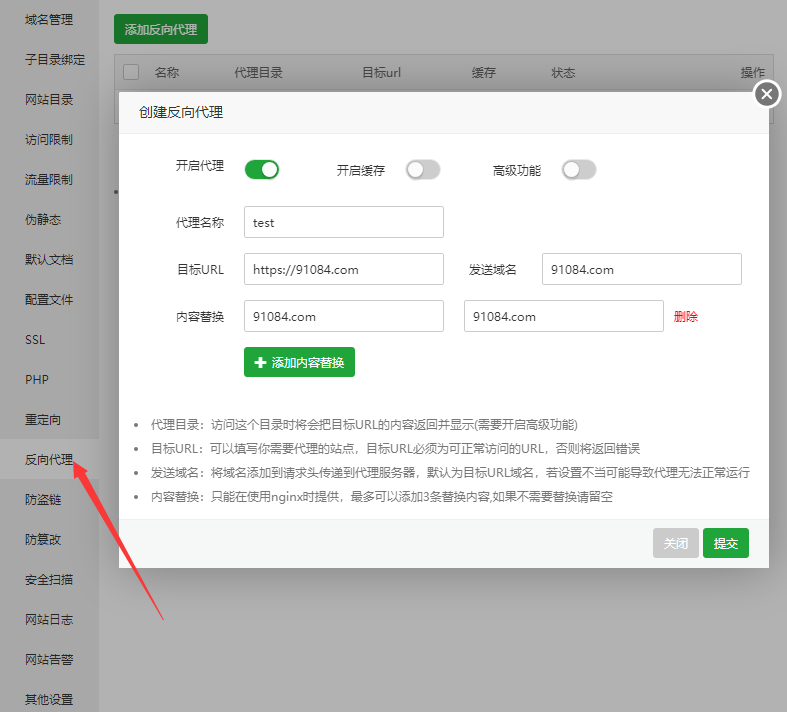
Task: Click the 添加反向代理 button
Action: (160, 29)
